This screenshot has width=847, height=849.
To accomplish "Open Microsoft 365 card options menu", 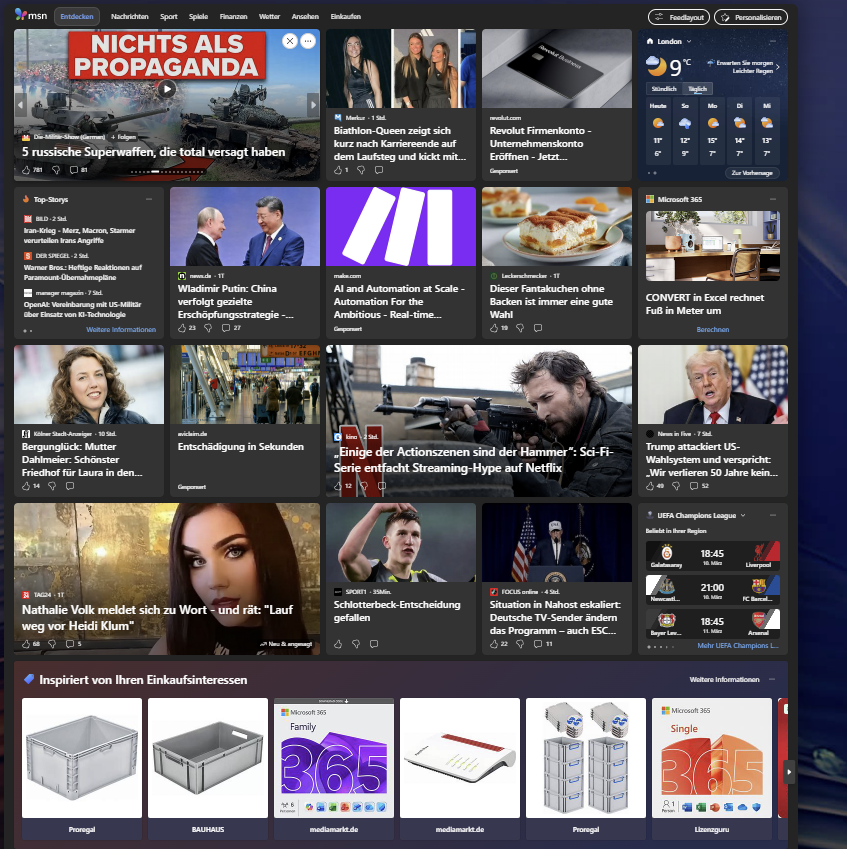I will (773, 199).
